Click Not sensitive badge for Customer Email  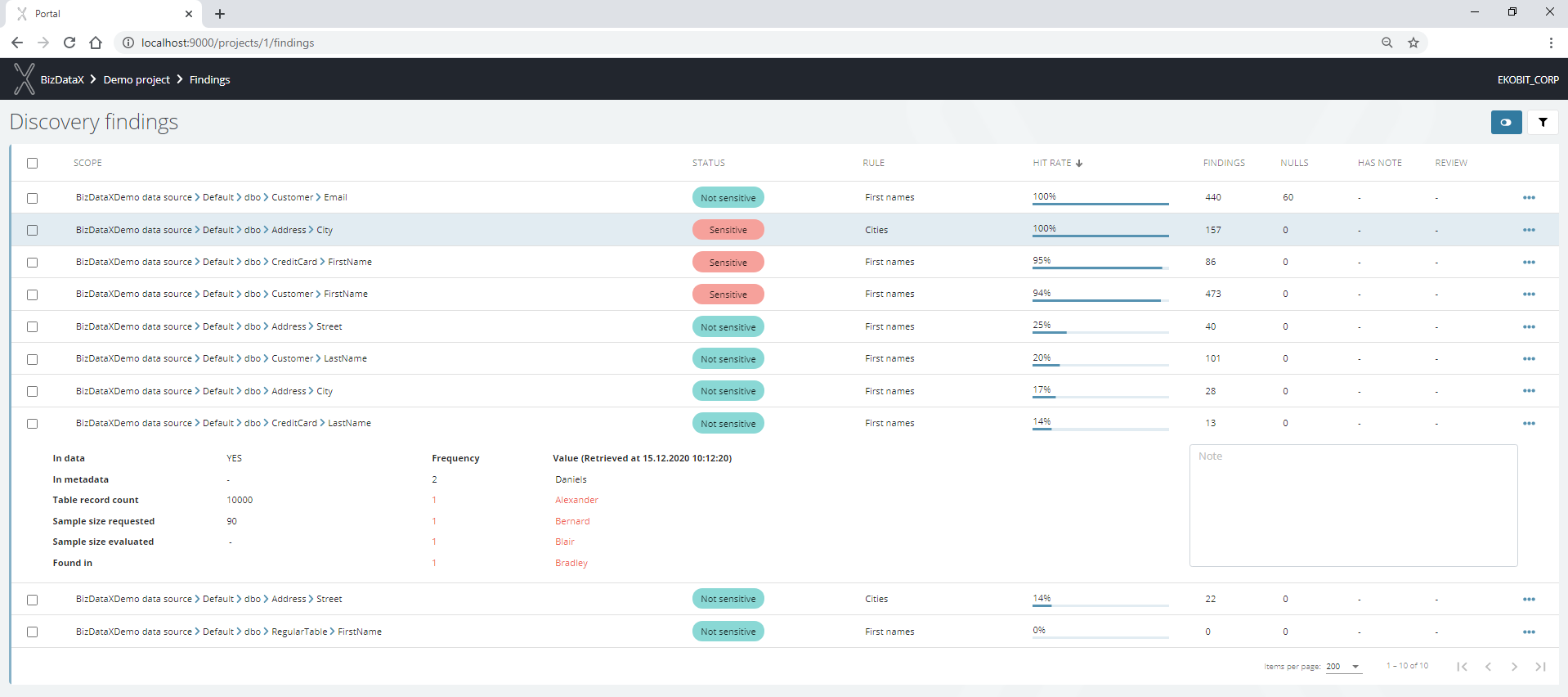click(x=728, y=198)
